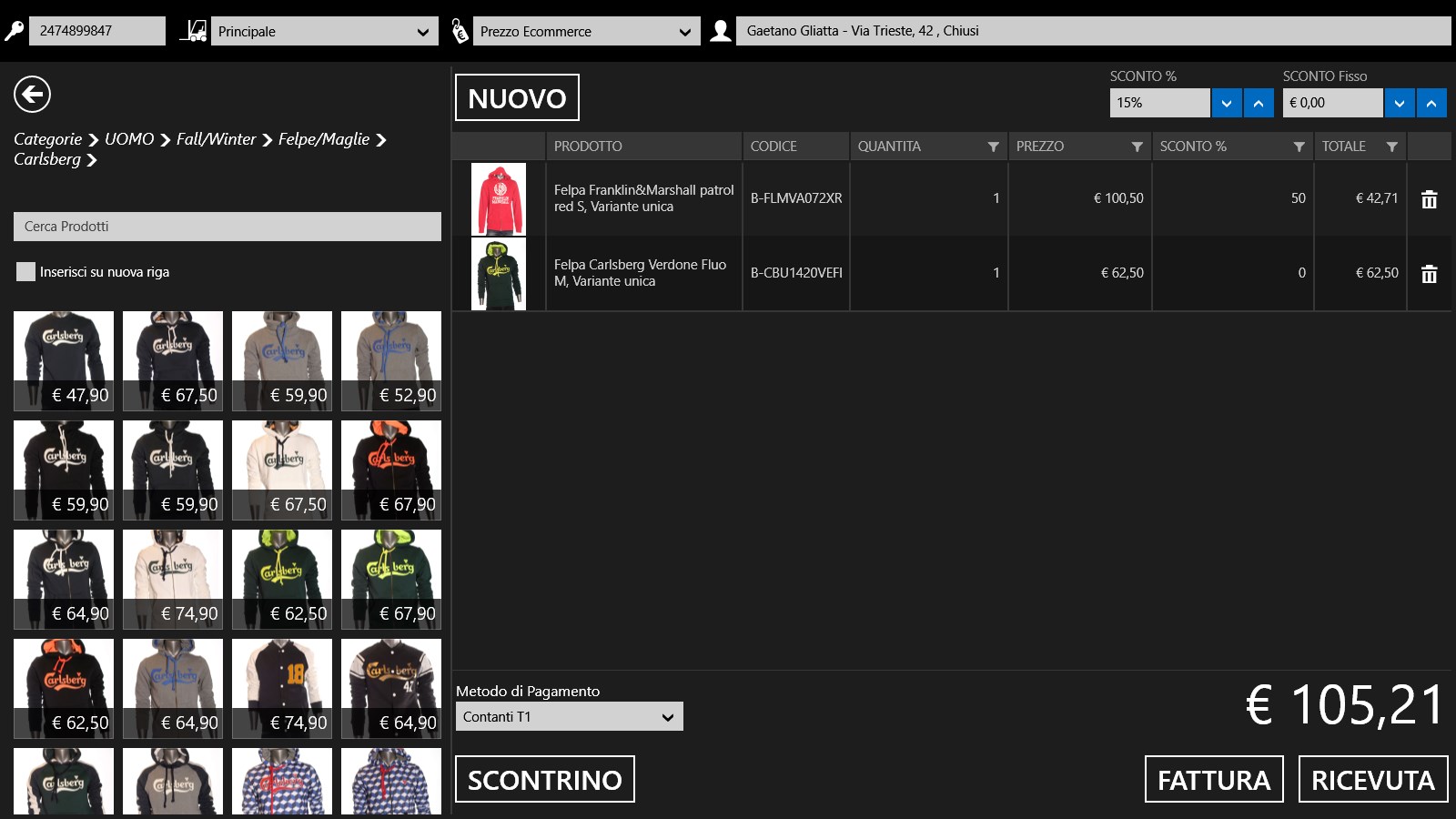Screen dimensions: 1456x819
Task: Navigate to UOMO breadcrumb category
Action: point(129,139)
